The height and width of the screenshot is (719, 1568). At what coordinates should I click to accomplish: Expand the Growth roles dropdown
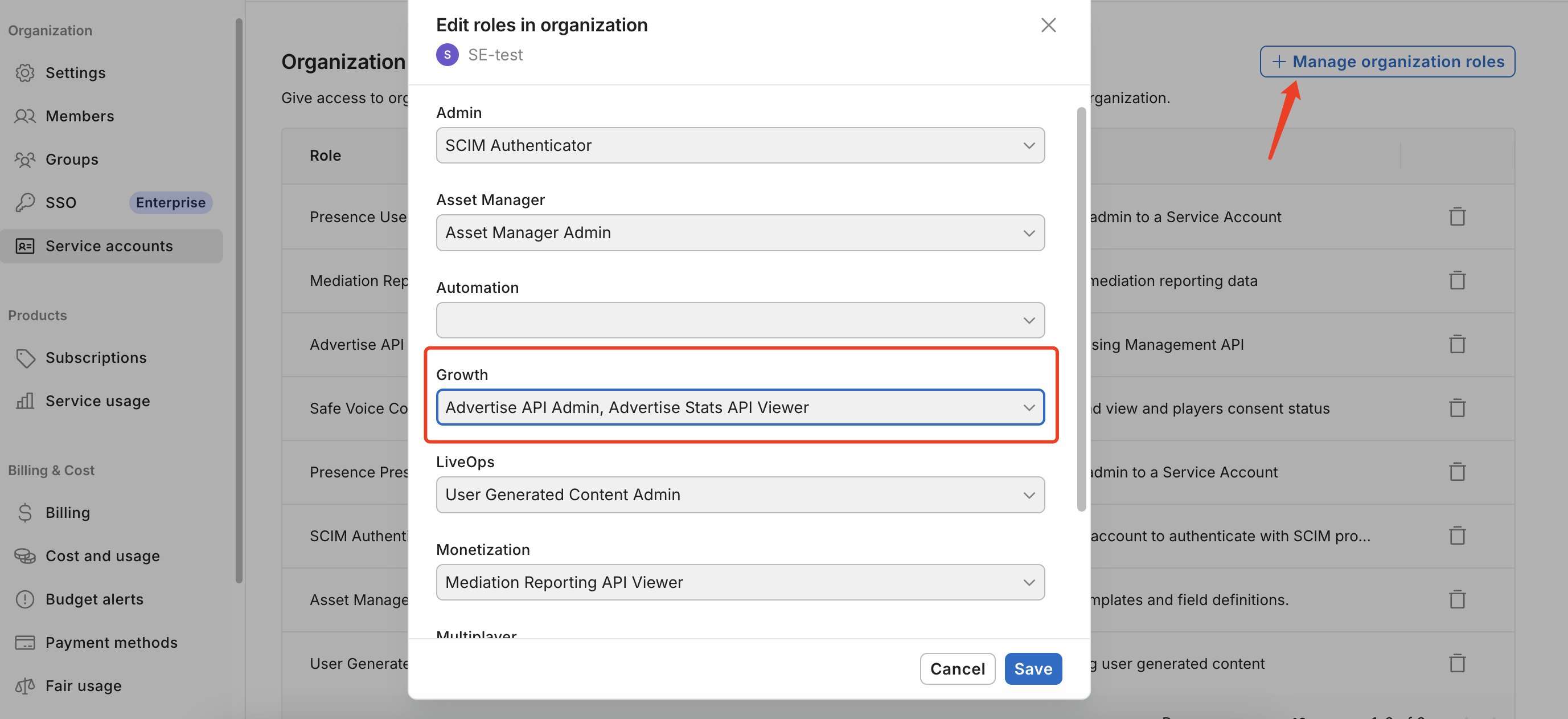(740, 407)
